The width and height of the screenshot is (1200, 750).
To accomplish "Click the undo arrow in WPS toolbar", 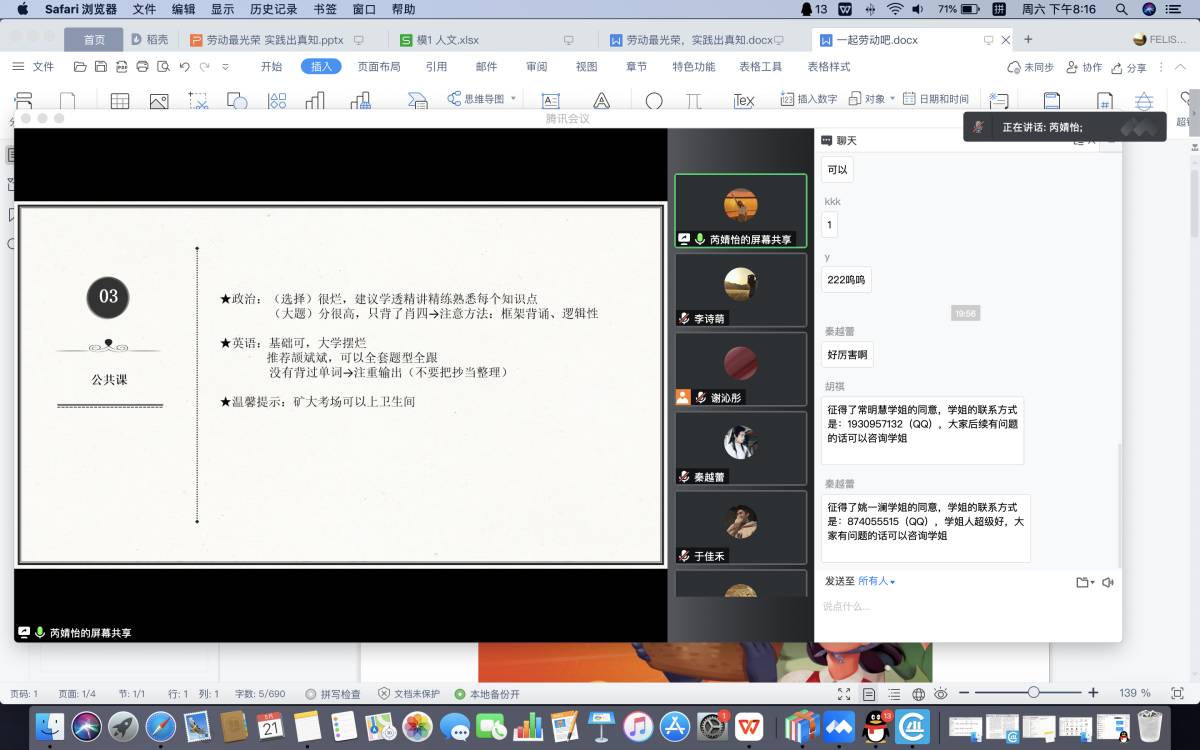I will tap(184, 67).
